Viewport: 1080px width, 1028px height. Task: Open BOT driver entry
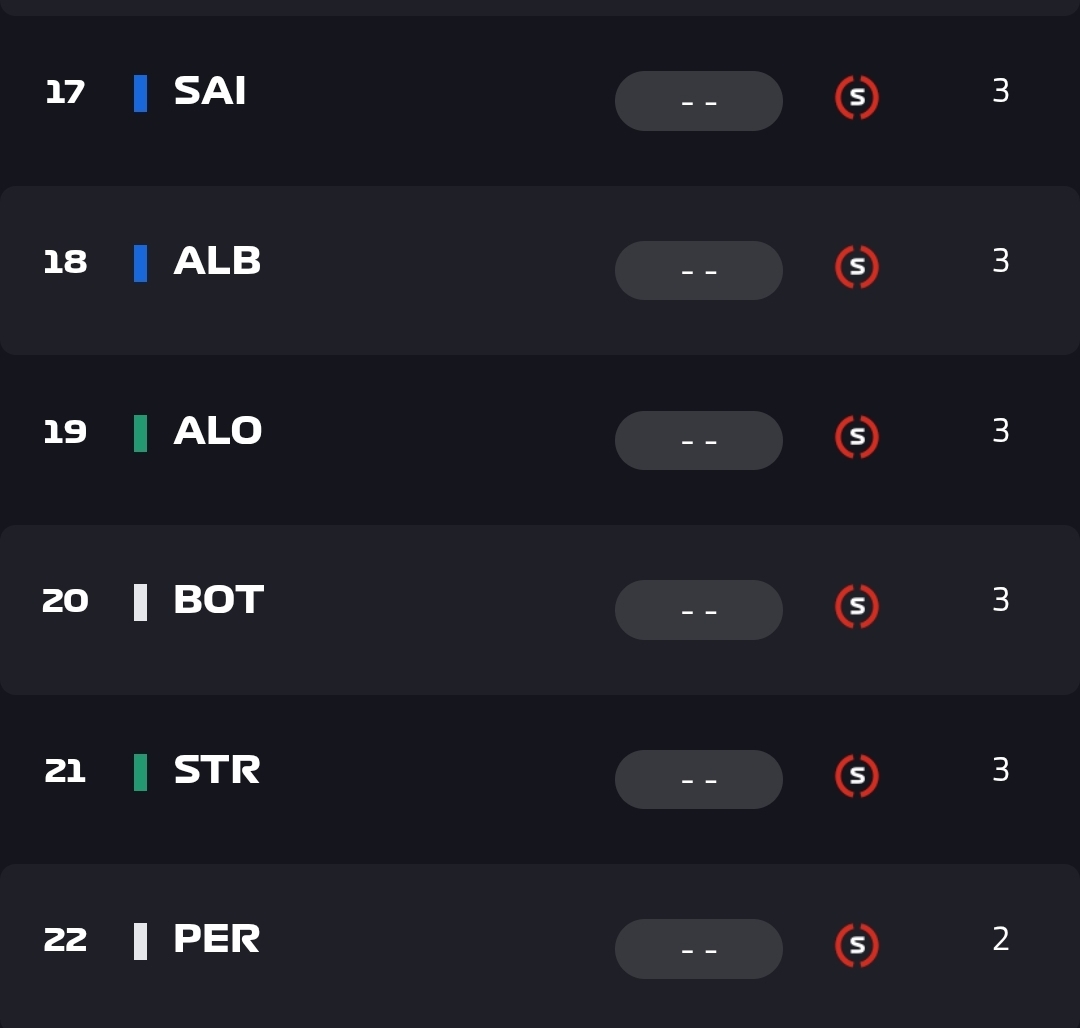(x=218, y=601)
